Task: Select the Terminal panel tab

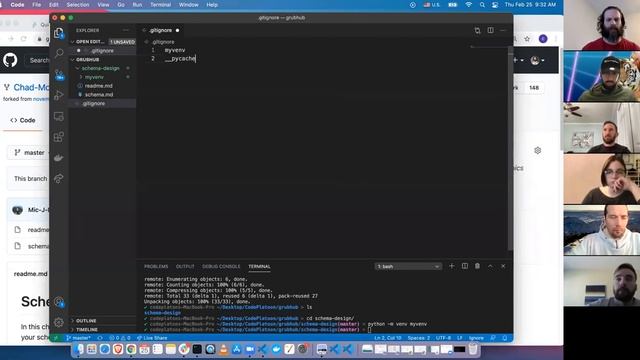Action: click(x=259, y=267)
